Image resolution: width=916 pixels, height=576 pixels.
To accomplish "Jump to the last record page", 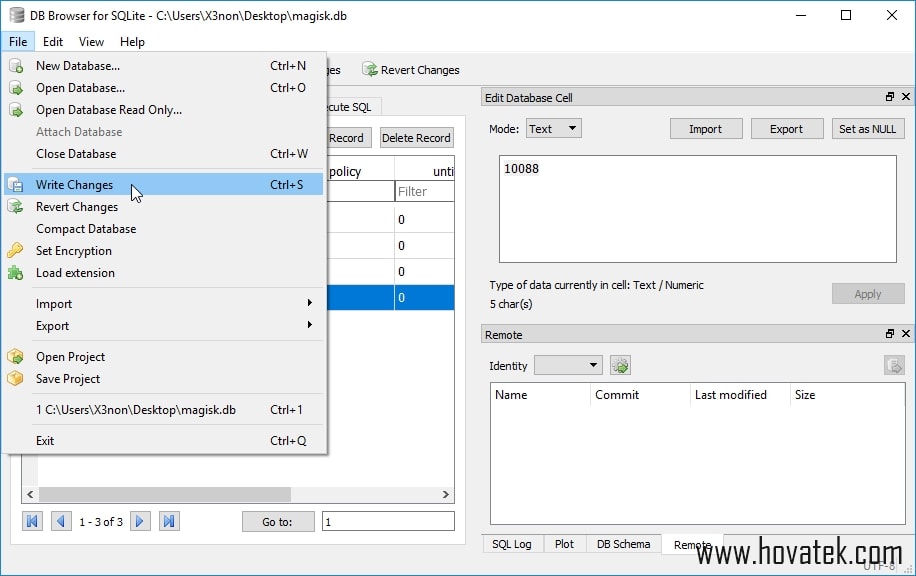I will 169,521.
